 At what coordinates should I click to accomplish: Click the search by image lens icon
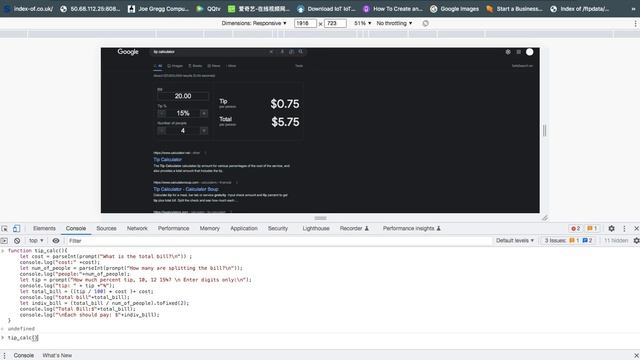[x=291, y=52]
